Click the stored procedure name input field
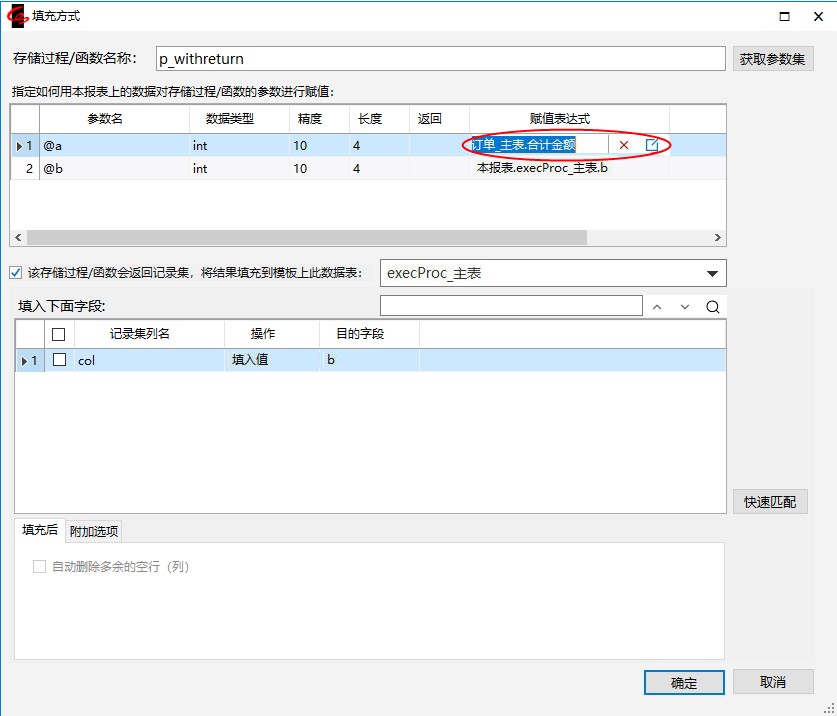The image size is (837, 716). 439,59
